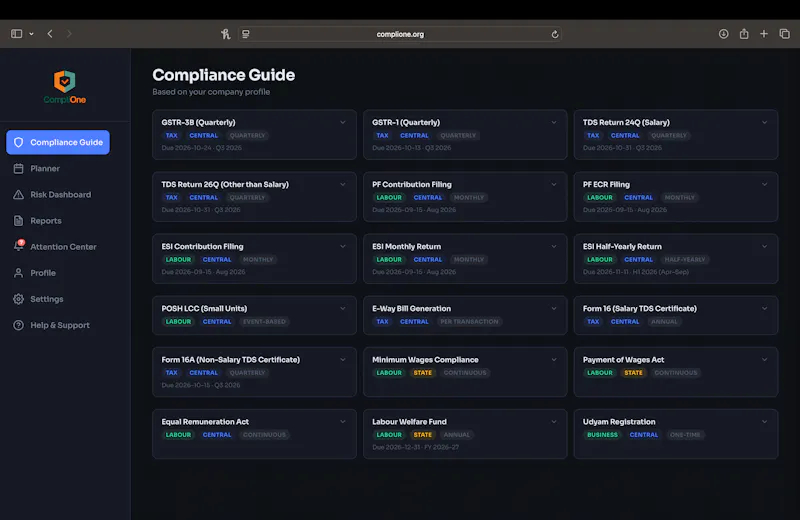Expand the Labour Welfare Fund card
The height and width of the screenshot is (520, 800).
point(554,422)
